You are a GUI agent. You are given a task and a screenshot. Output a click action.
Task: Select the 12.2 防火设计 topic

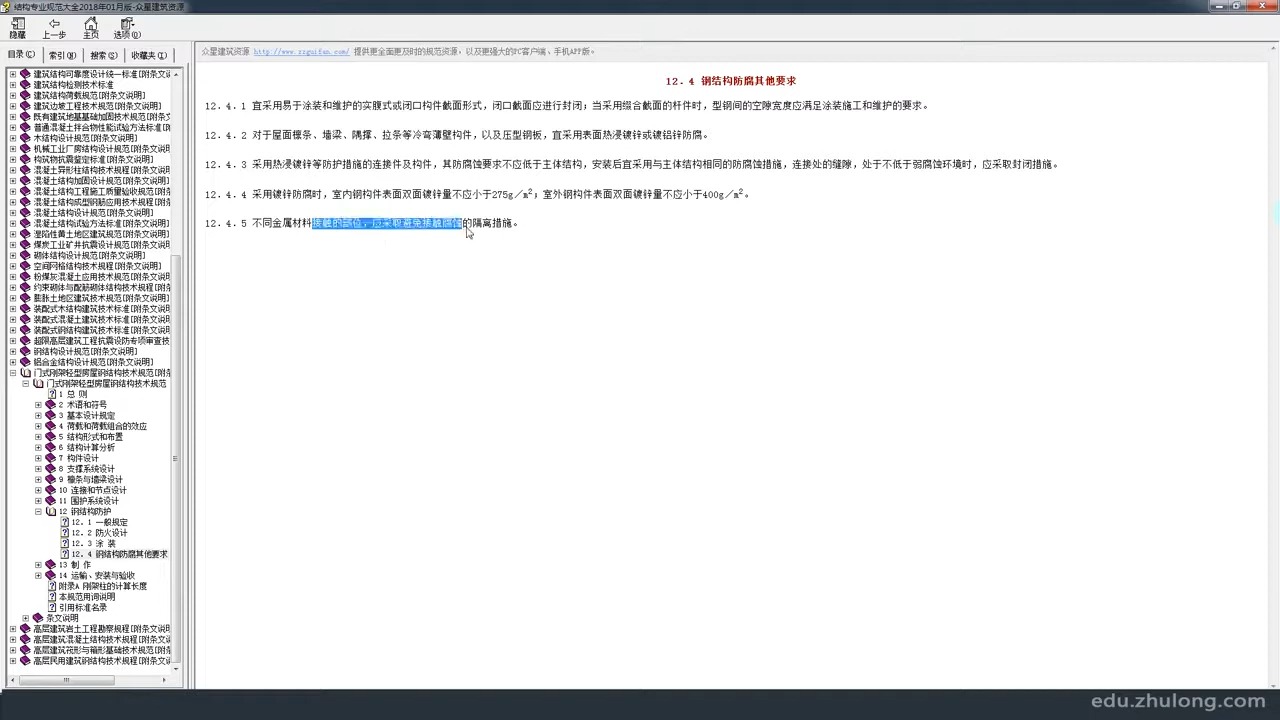pyautogui.click(x=100, y=532)
